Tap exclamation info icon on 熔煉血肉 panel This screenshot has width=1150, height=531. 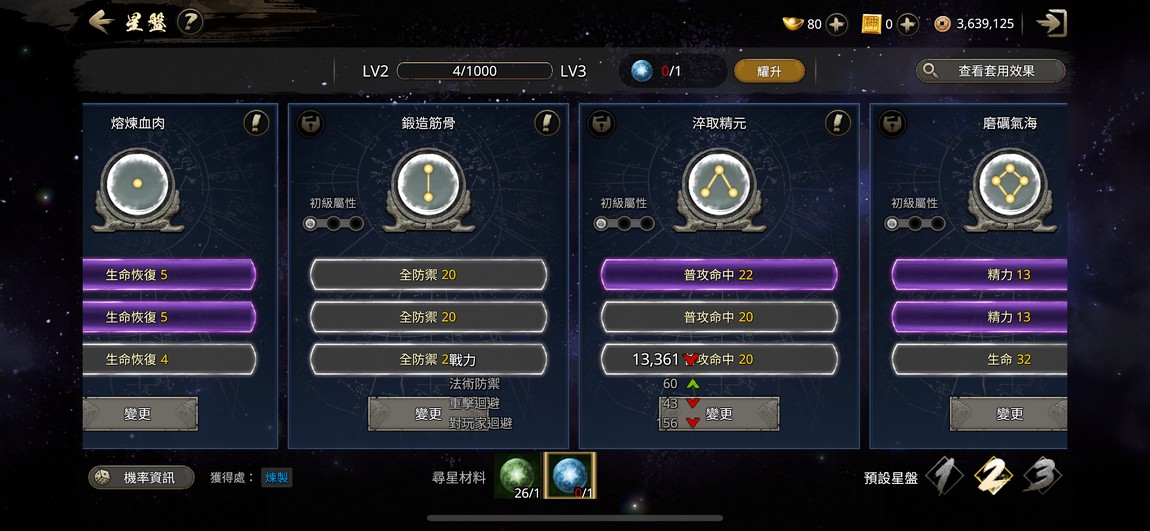coord(256,122)
